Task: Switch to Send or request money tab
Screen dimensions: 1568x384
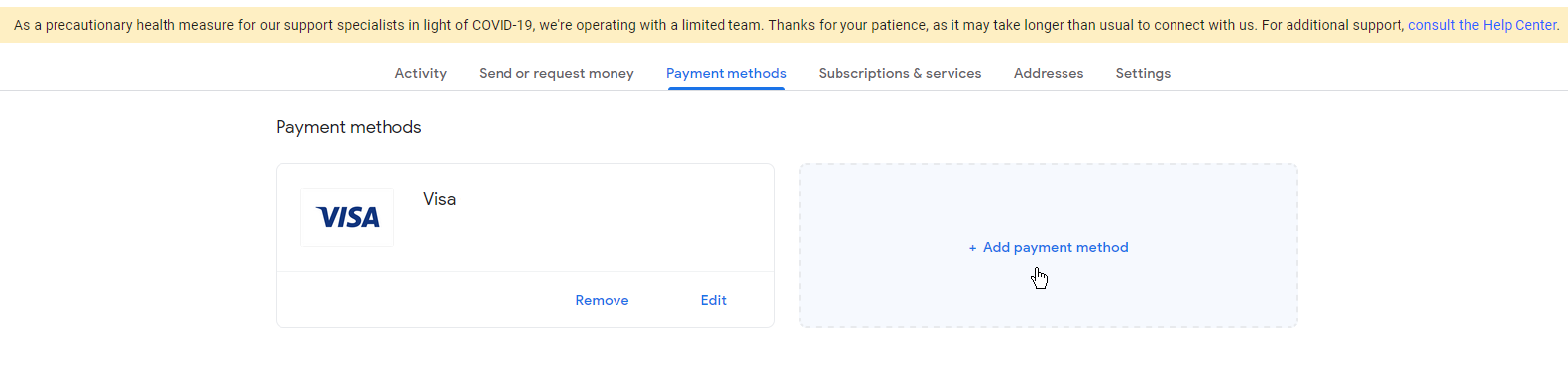Action: pyautogui.click(x=556, y=73)
